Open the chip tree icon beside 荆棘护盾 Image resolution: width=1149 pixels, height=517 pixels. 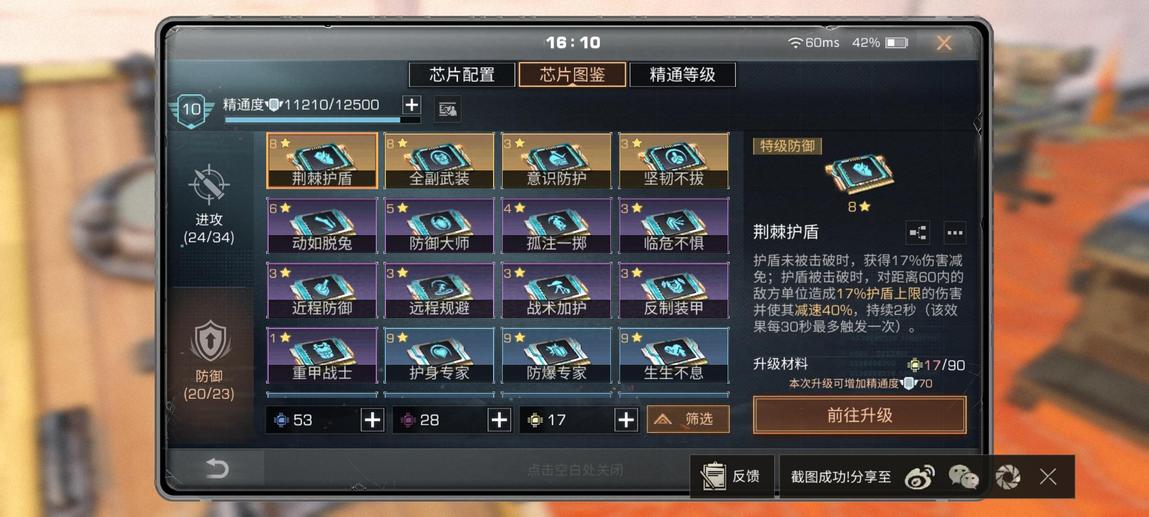pyautogui.click(x=917, y=232)
